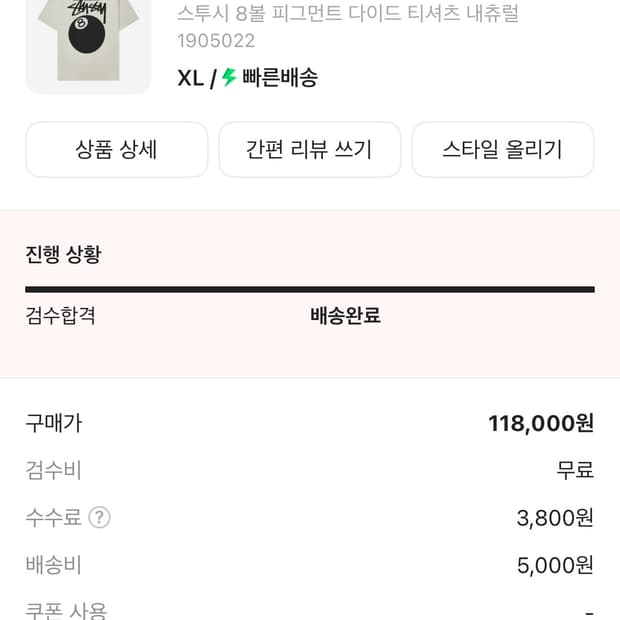This screenshot has height=620, width=620.
Task: Click the 쿠폰 사용 row label
Action: (x=66, y=610)
